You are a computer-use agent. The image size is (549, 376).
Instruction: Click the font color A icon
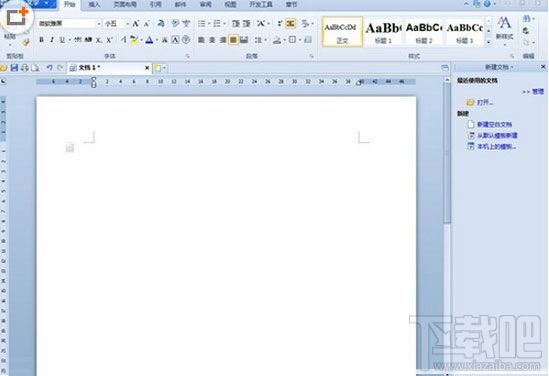[149, 40]
